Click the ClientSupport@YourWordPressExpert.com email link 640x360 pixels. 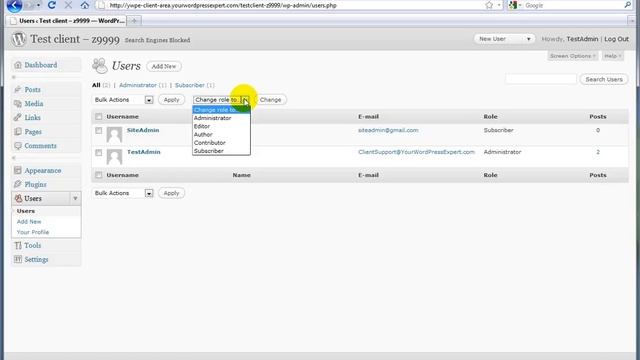(x=416, y=152)
